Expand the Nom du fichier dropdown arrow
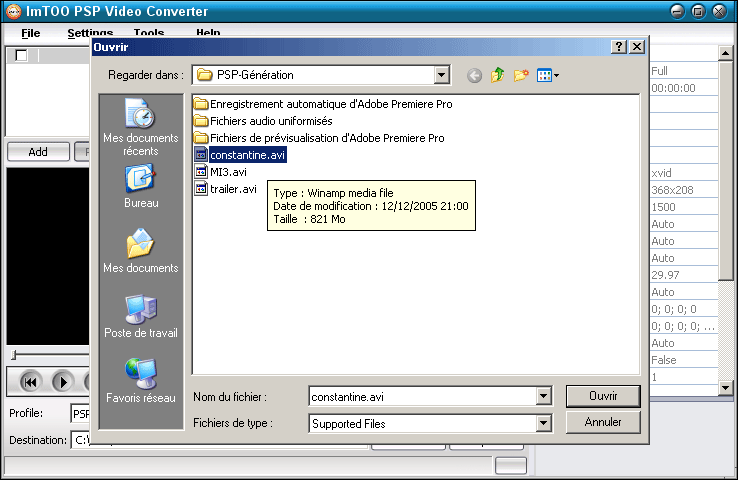Screen dimensions: 738x480 [x=543, y=396]
